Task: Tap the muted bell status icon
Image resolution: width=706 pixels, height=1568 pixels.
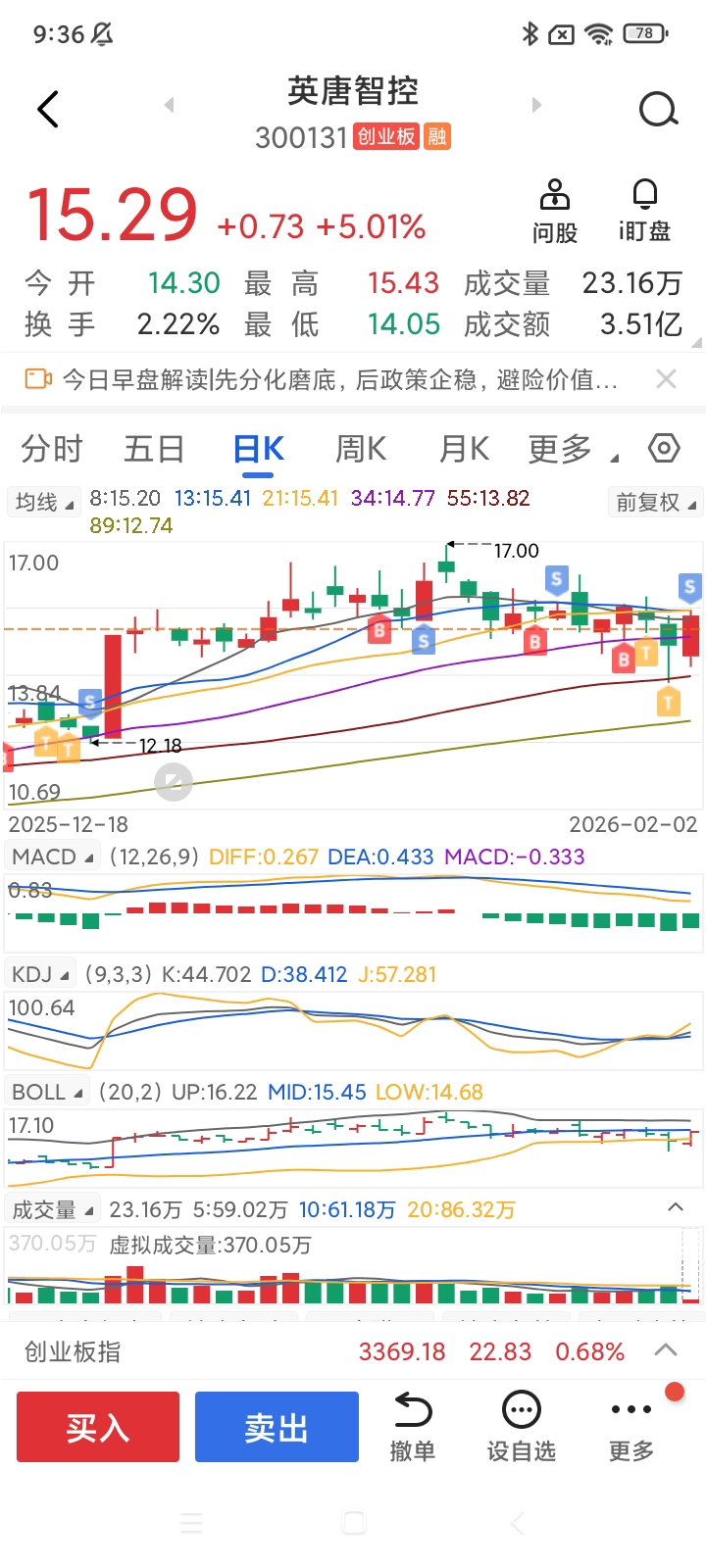Action: pos(102,34)
